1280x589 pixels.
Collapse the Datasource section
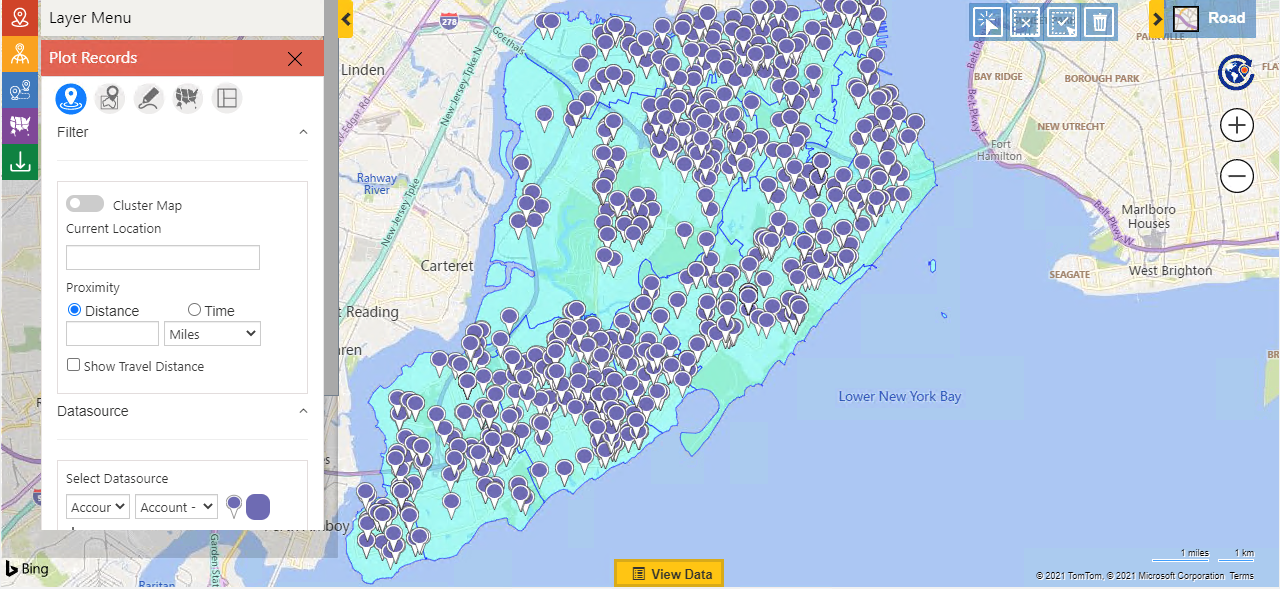click(x=304, y=411)
